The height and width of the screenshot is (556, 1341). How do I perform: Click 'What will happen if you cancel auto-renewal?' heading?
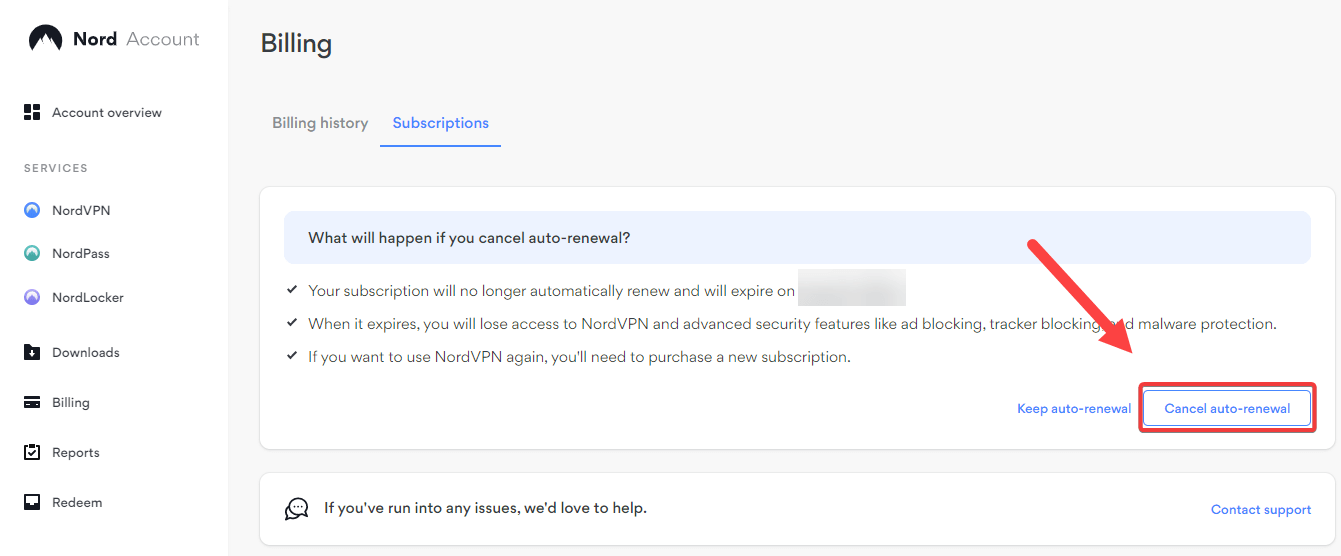tap(469, 238)
